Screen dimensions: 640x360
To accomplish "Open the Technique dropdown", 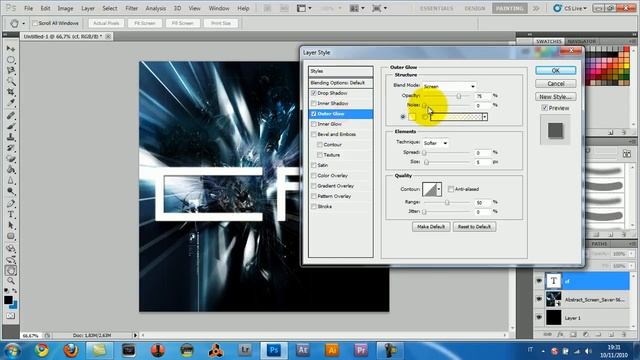I will pyautogui.click(x=436, y=143).
